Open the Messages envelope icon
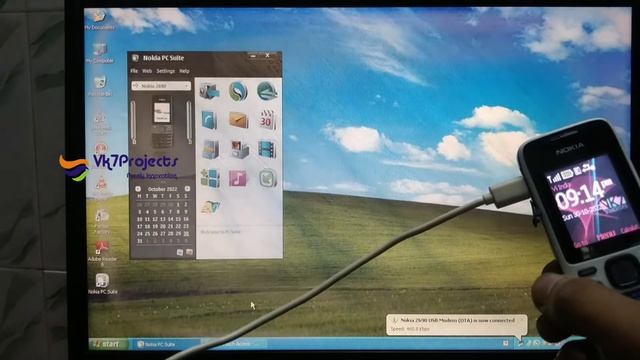Screen dimensions: 640x360 click(x=238, y=120)
